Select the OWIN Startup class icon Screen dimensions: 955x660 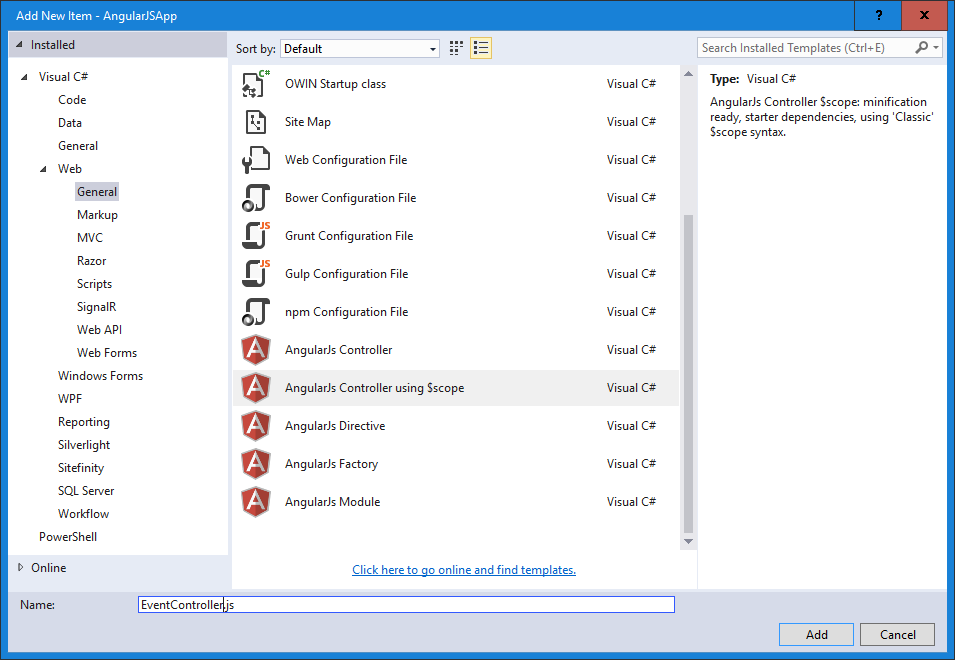tap(256, 84)
